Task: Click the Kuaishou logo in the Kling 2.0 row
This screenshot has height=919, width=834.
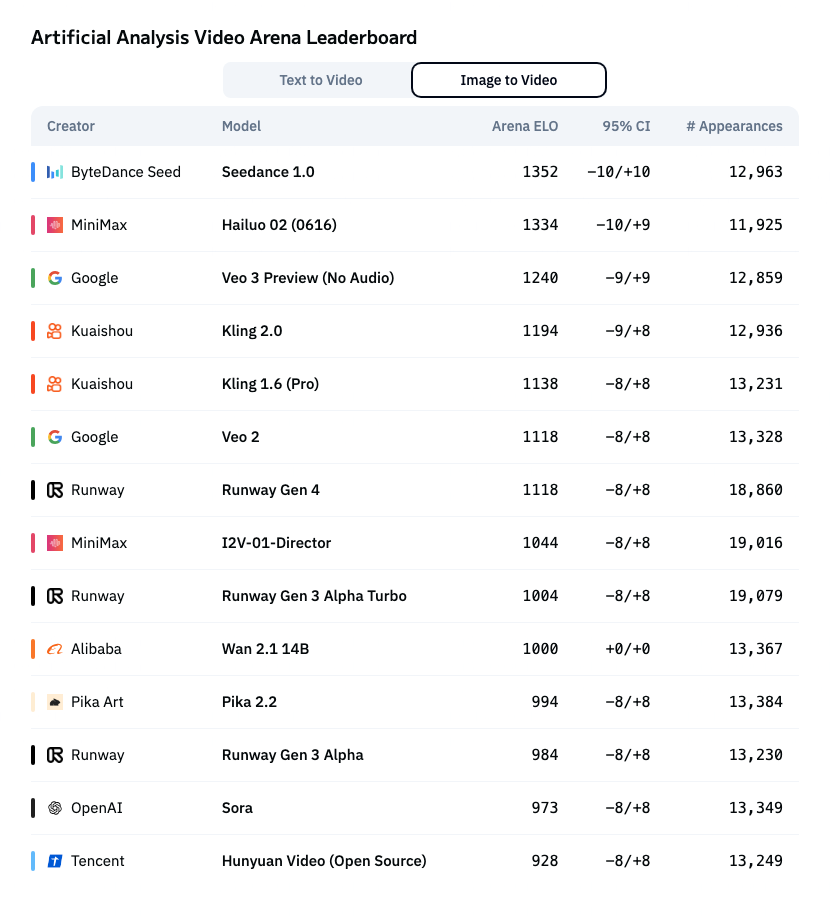Action: [55, 331]
